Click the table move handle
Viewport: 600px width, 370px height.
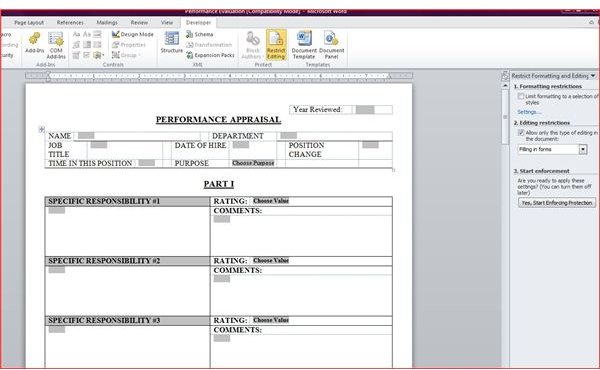(42, 129)
